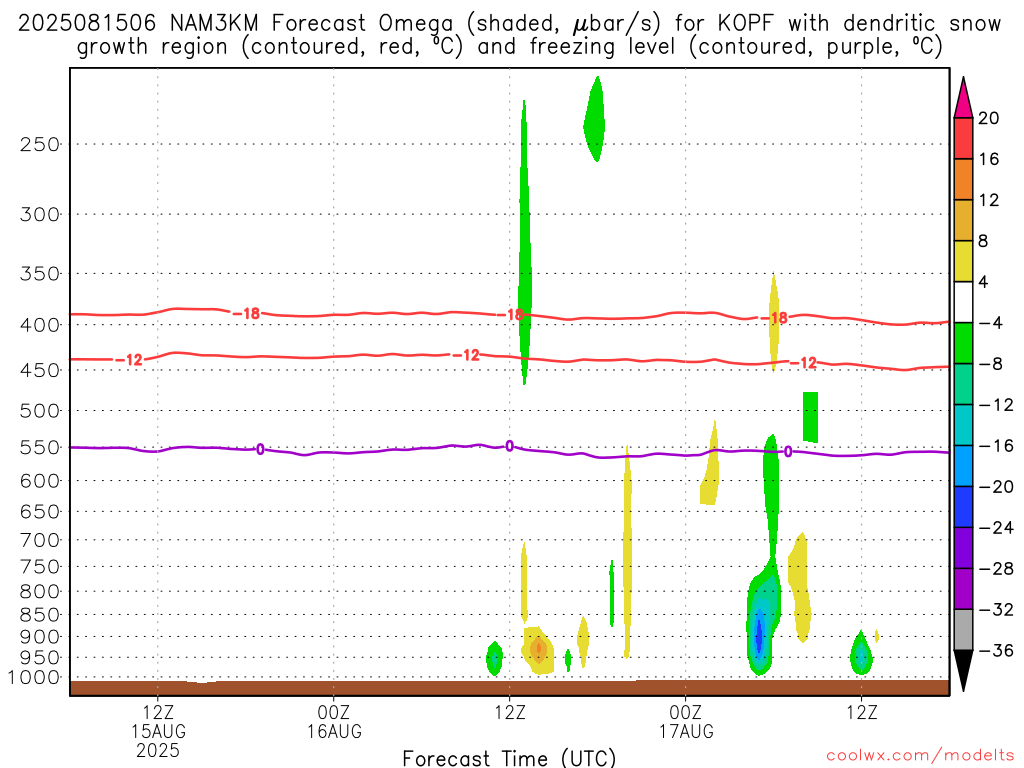Click the green rectangular patch just below 500

[810, 417]
